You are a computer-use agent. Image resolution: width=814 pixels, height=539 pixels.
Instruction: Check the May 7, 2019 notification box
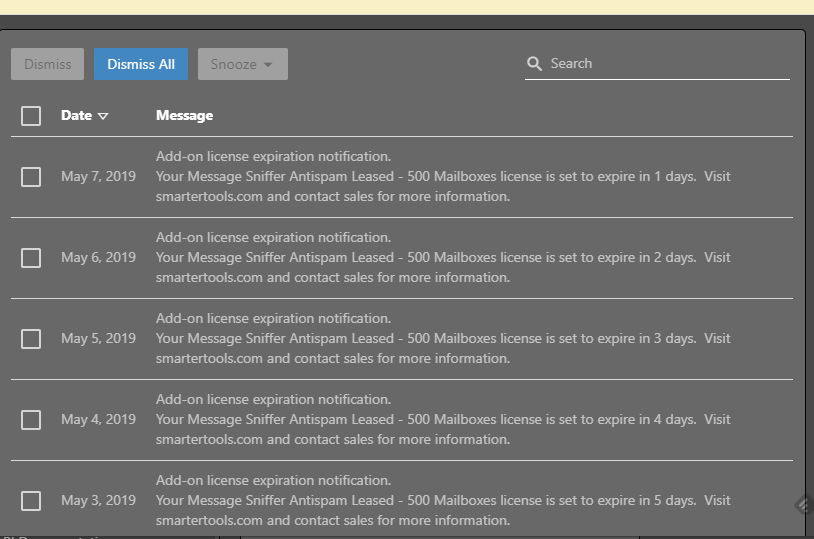pyautogui.click(x=31, y=177)
